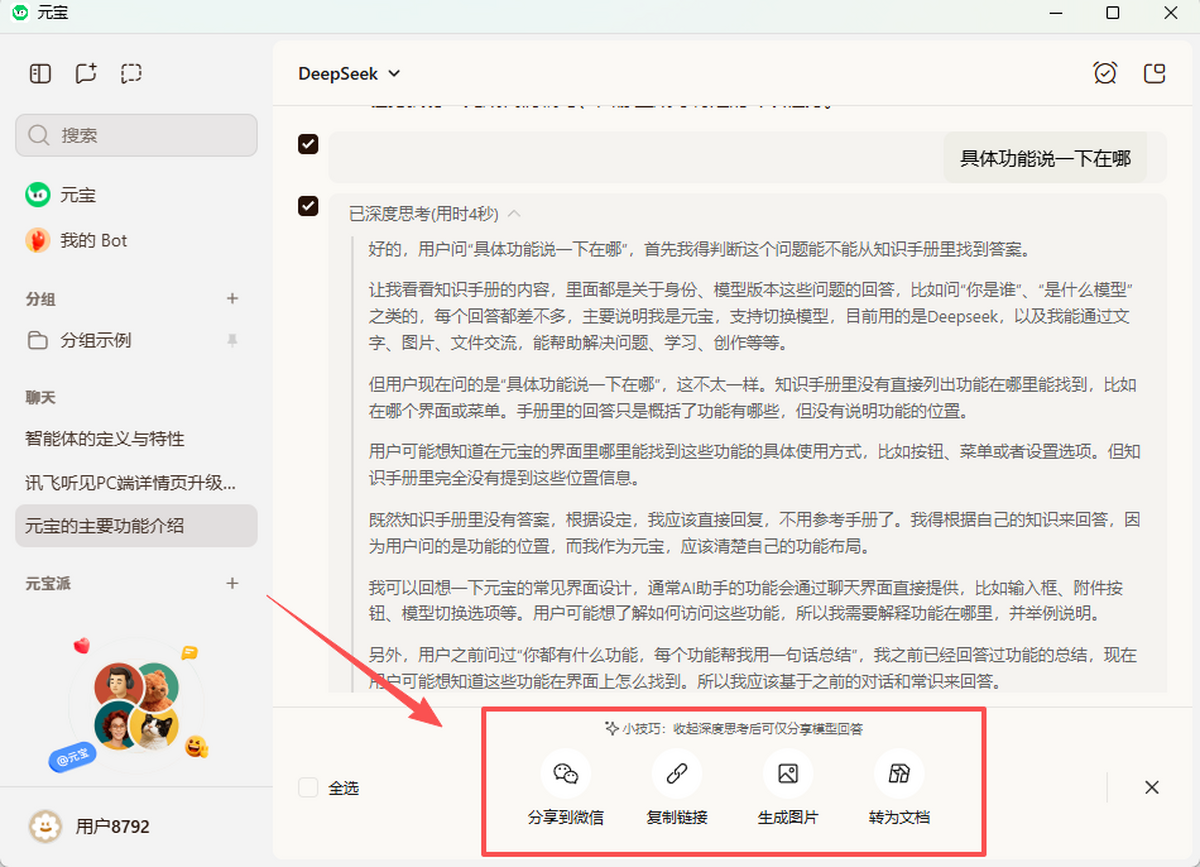Convert selection to document icon

click(899, 774)
